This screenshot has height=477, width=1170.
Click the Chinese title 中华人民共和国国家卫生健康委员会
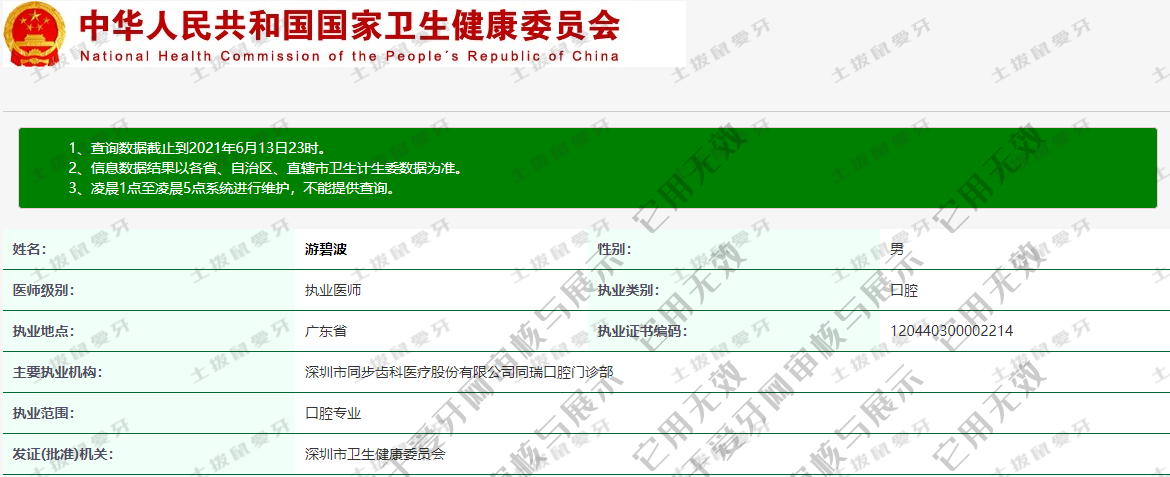coord(350,24)
